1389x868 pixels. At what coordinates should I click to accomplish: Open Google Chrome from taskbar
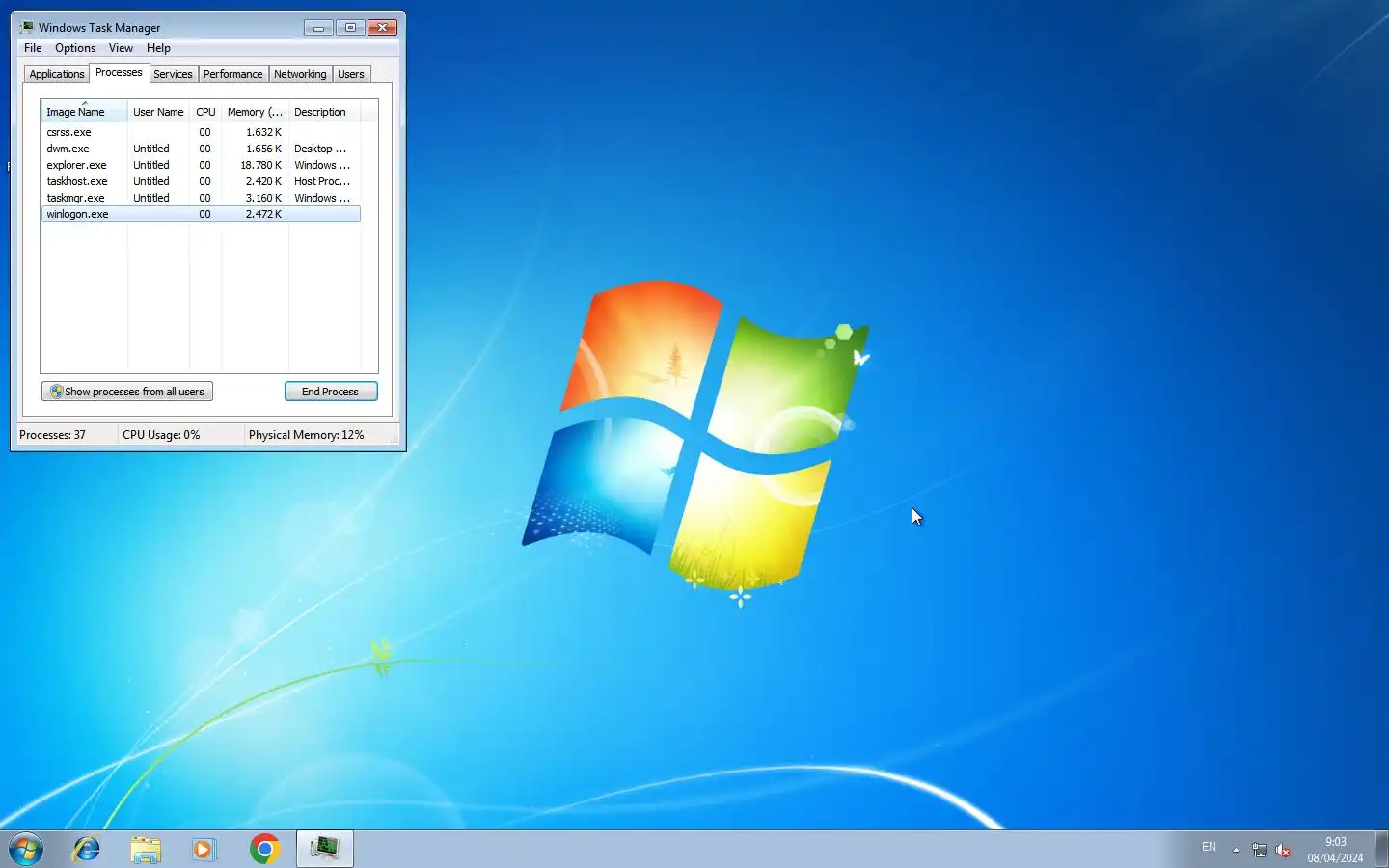[264, 849]
